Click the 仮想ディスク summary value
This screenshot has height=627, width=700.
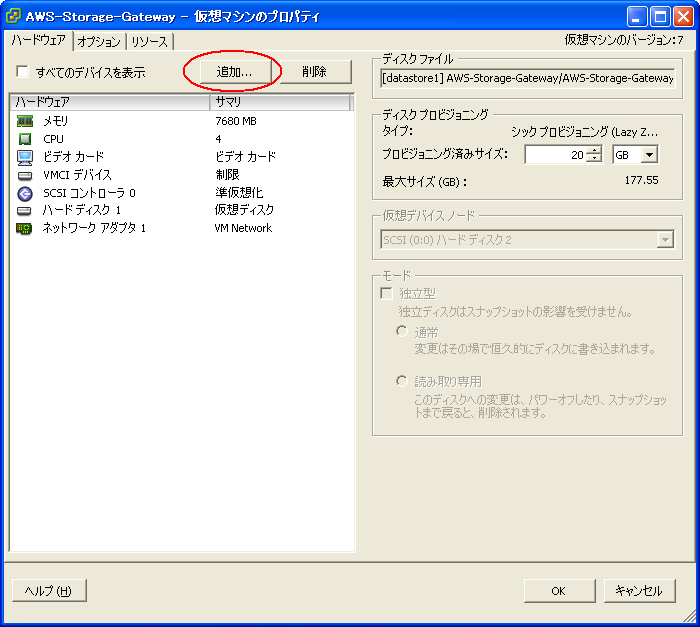244,209
